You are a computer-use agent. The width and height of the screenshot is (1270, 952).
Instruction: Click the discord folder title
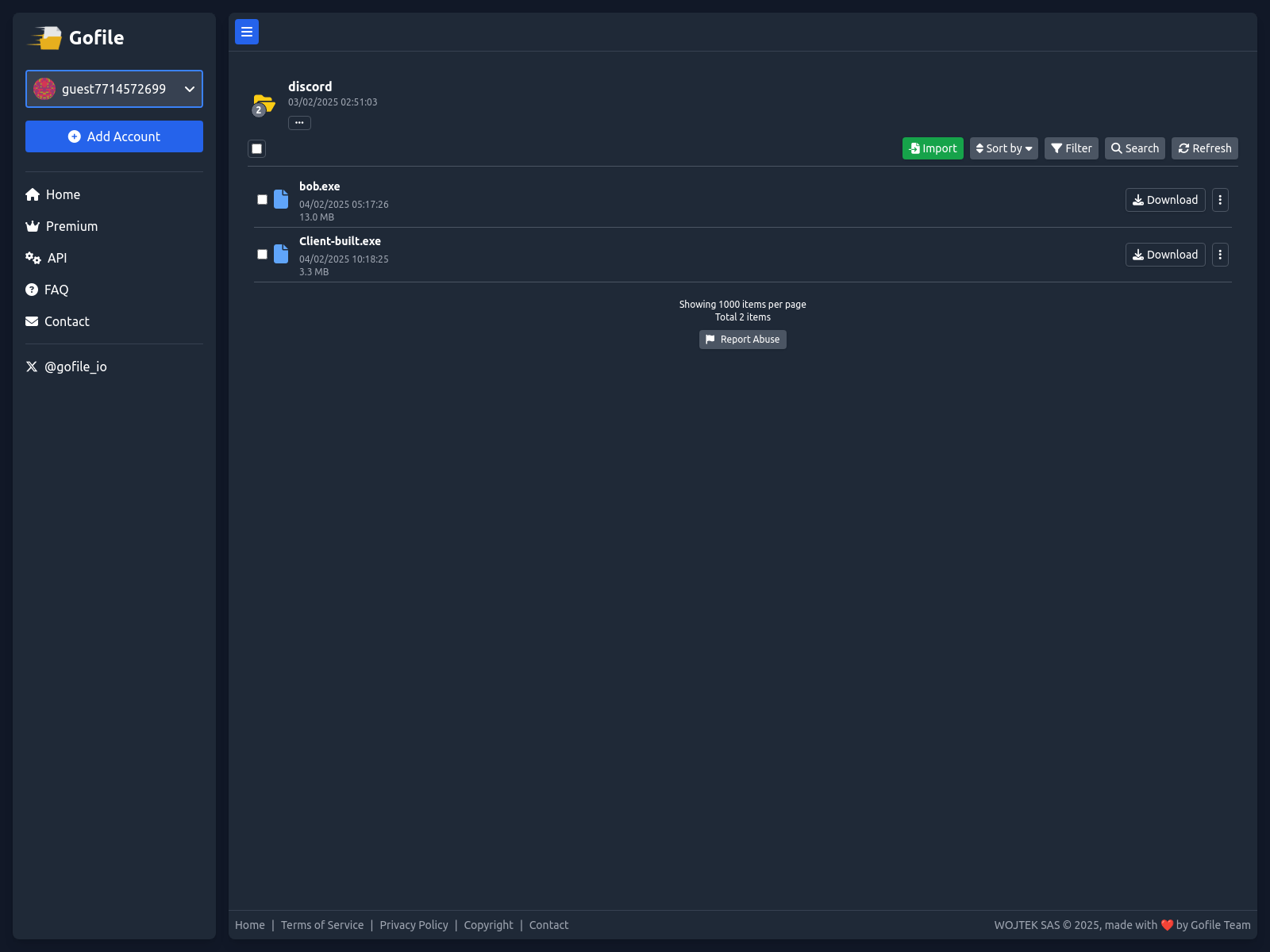pyautogui.click(x=310, y=86)
